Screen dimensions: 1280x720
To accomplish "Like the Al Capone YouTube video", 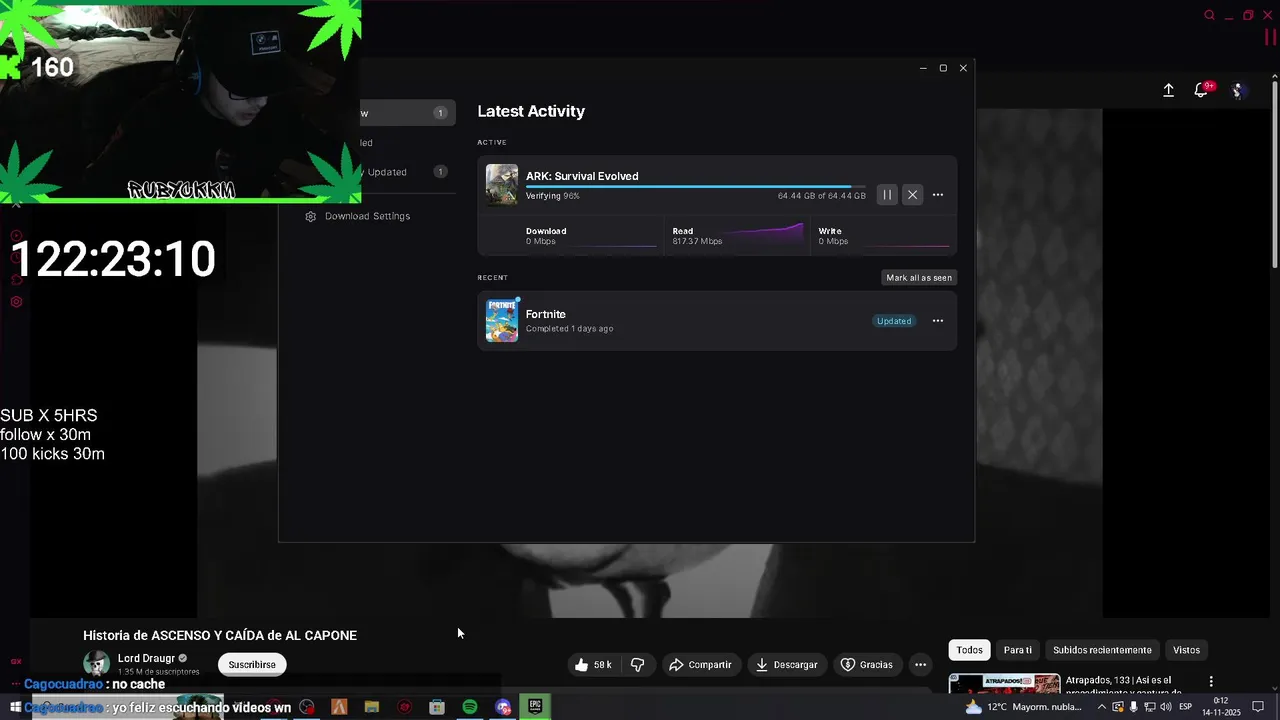I will (593, 665).
